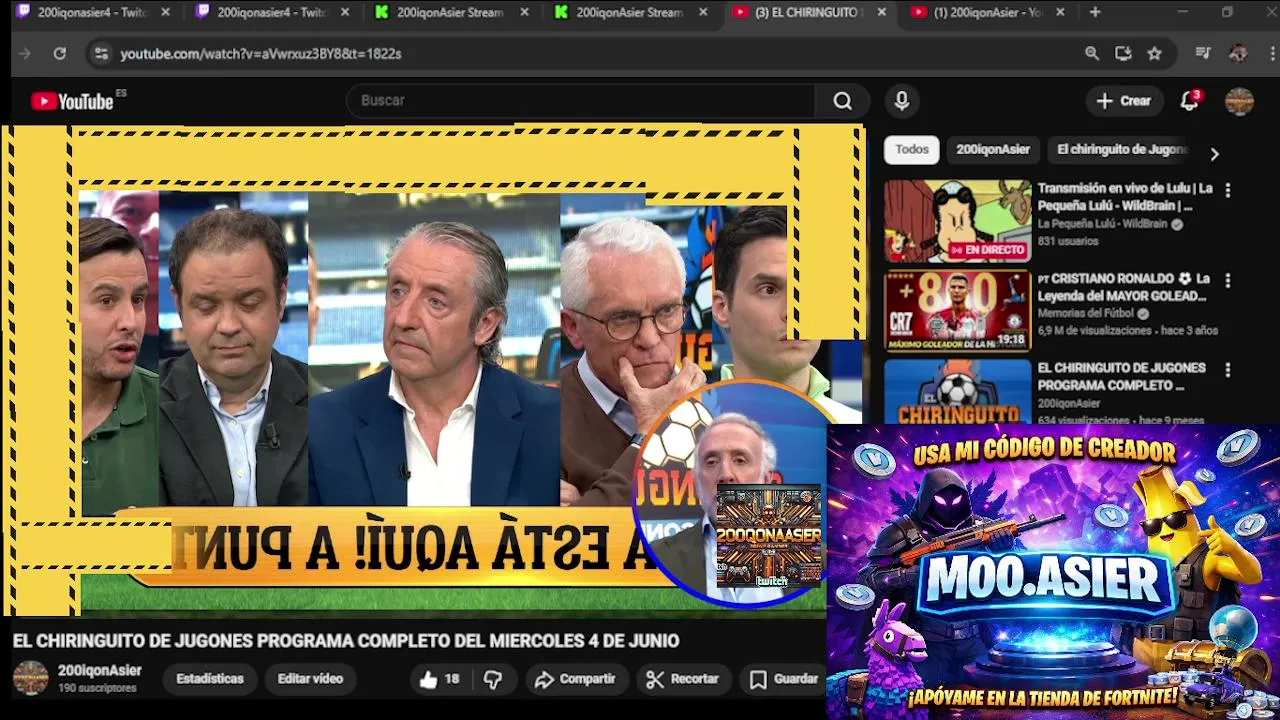1280x720 pixels.
Task: Open the Chiringuito recommended video thumbnail
Action: coord(957,392)
